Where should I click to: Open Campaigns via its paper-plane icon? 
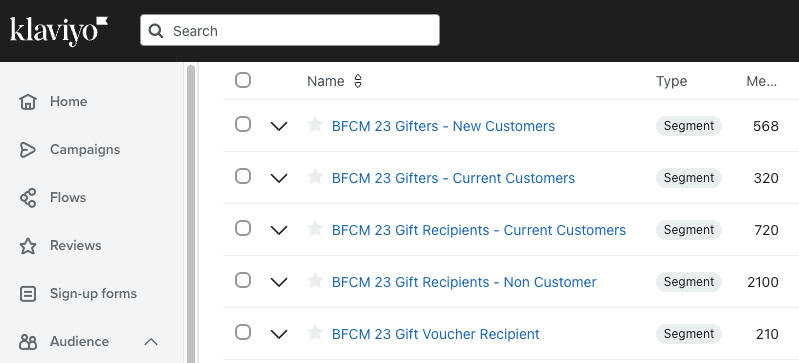click(28, 150)
